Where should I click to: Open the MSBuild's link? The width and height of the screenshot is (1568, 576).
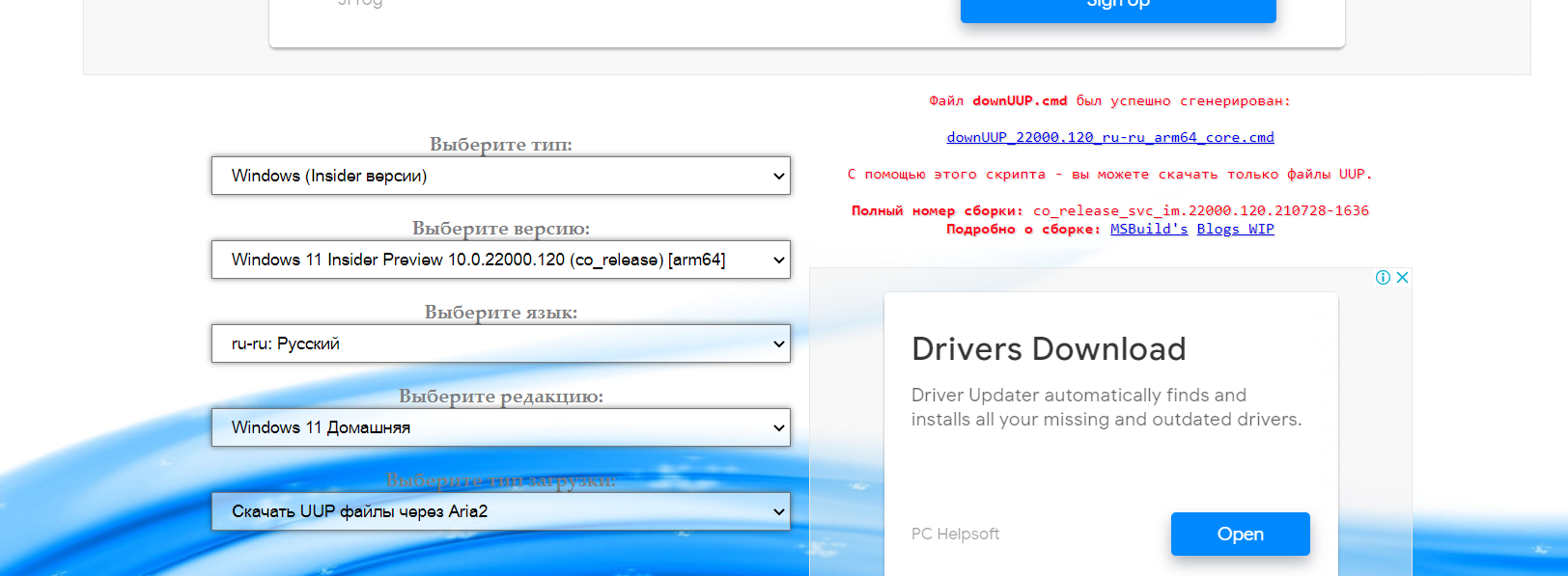(1149, 229)
